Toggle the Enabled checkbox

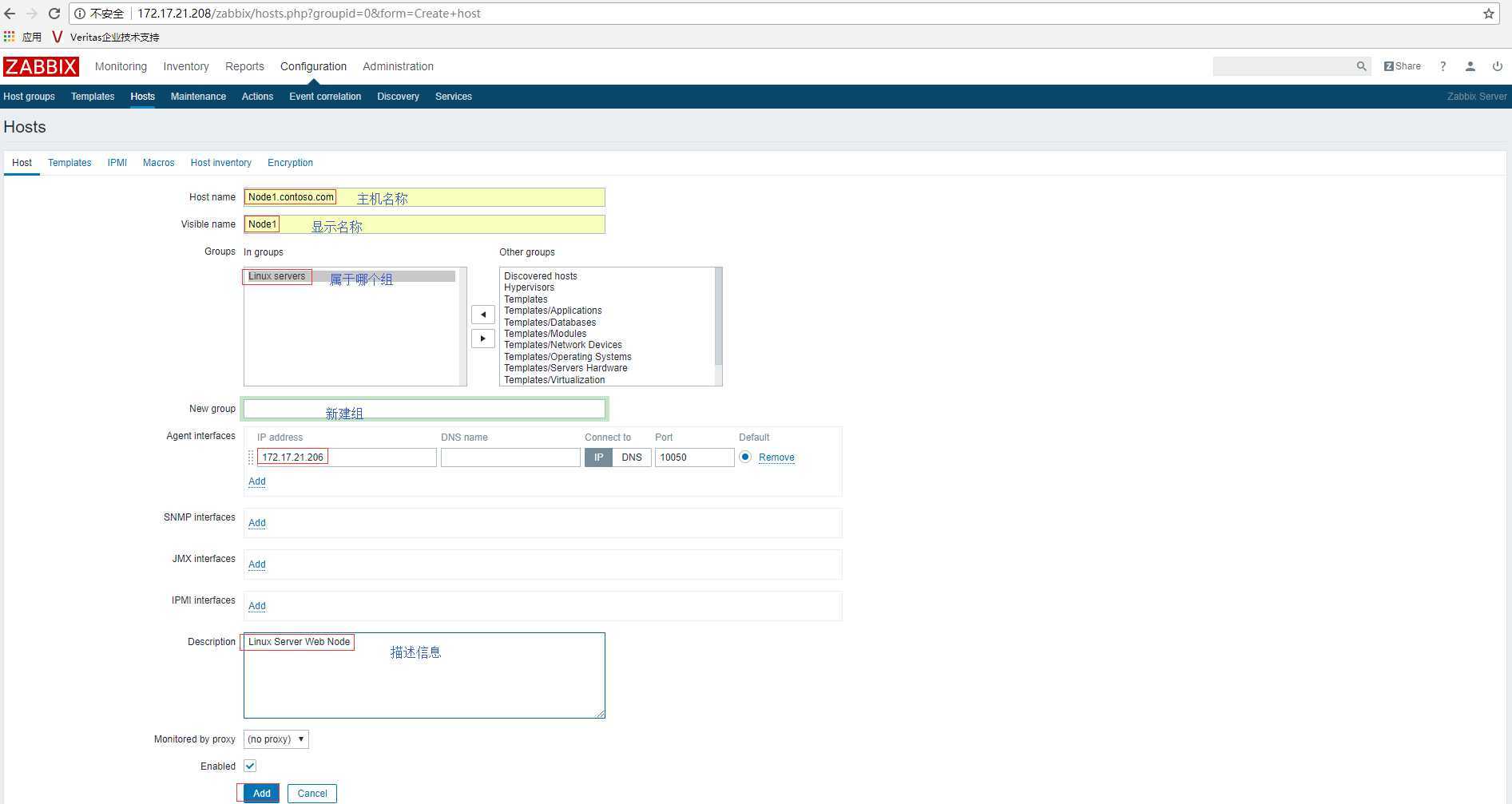coord(250,766)
